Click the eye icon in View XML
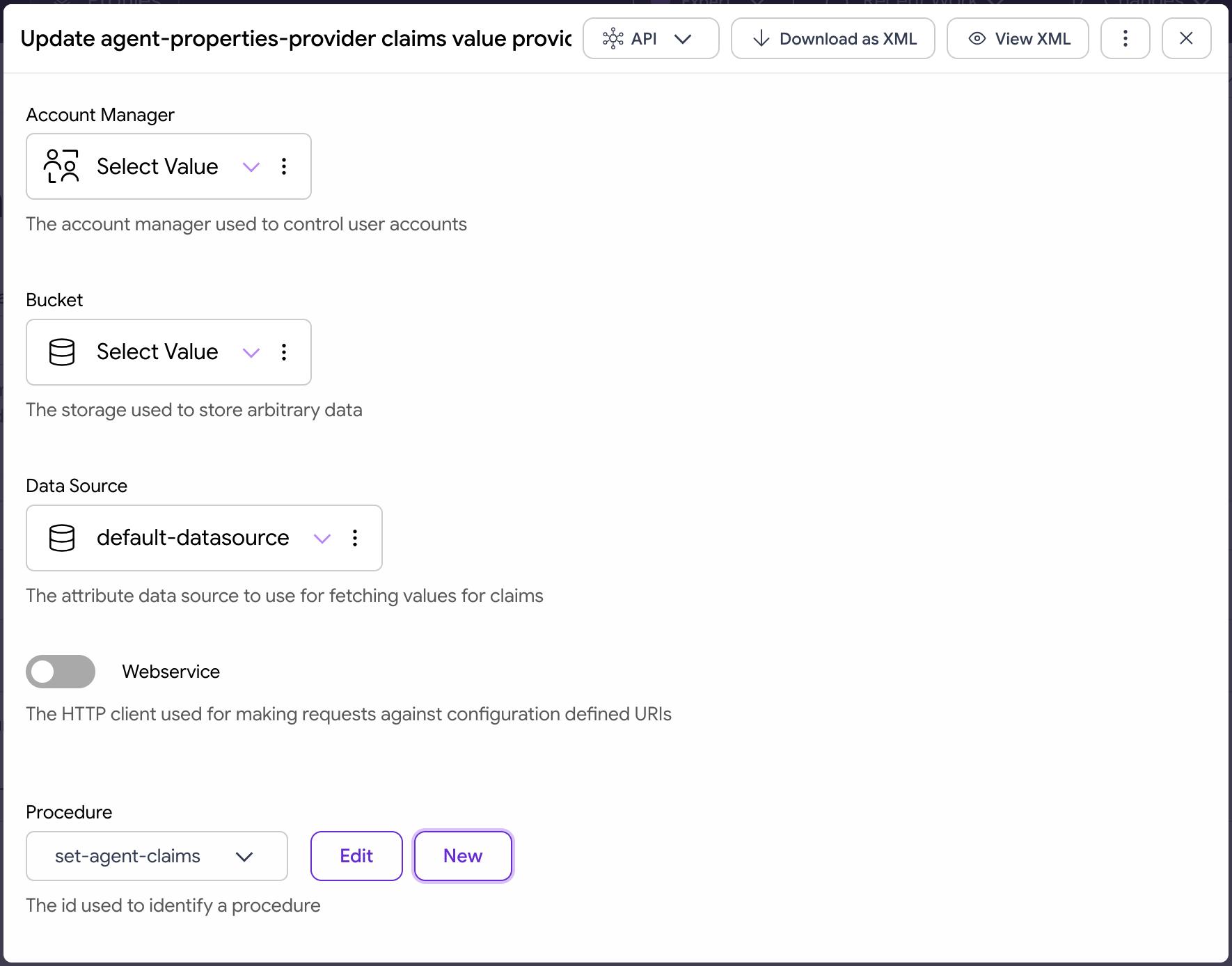1232x966 pixels. [x=977, y=38]
